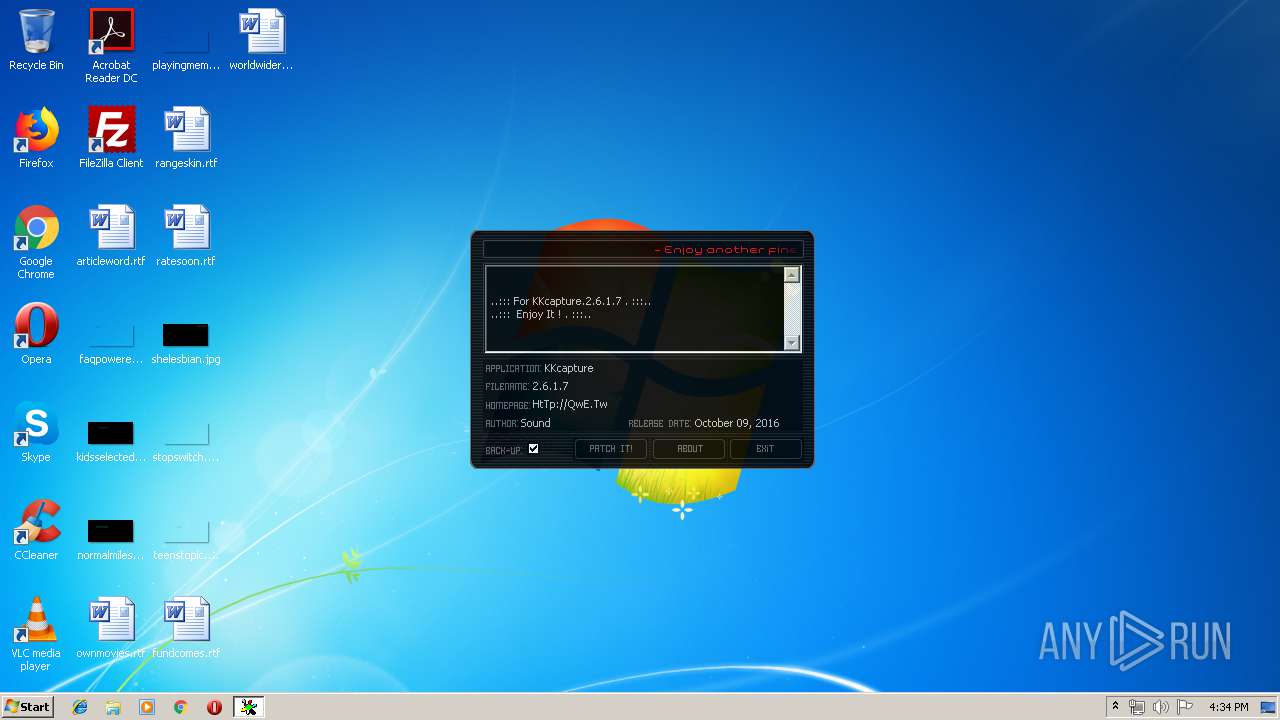Click the '2.6.1.7' filename value

click(550, 386)
